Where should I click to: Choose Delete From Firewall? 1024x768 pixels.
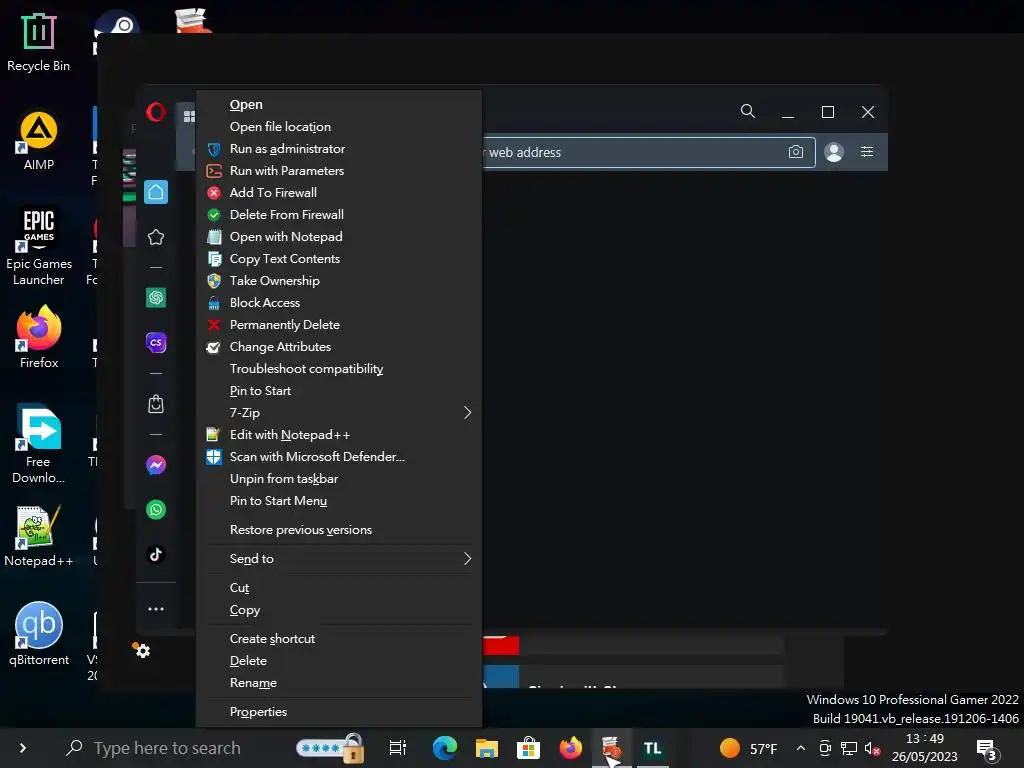coord(338,215)
